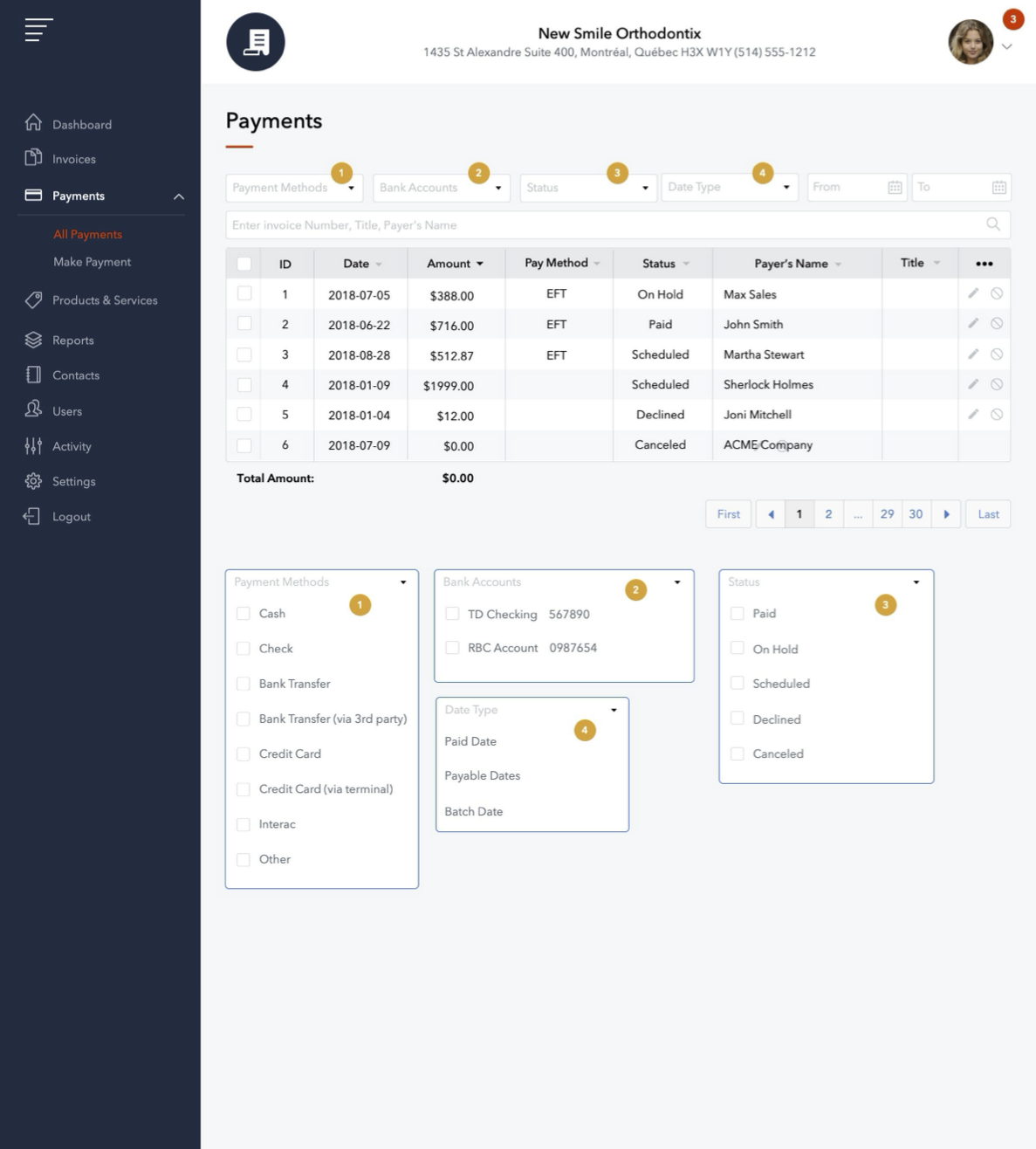
Task: Collapse the Payments sidebar section chevron
Action: coord(179,196)
